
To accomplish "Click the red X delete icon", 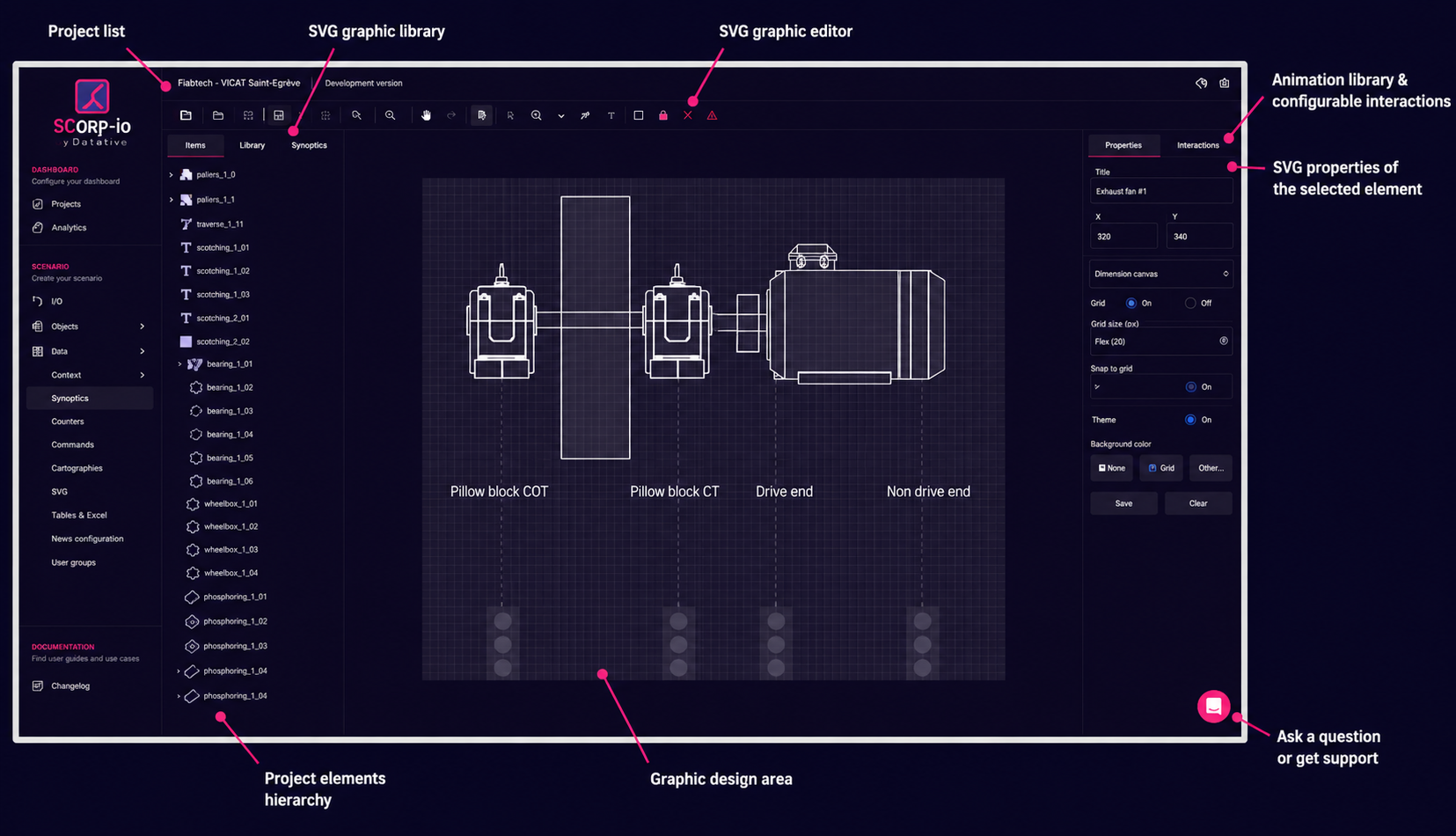I will point(688,115).
